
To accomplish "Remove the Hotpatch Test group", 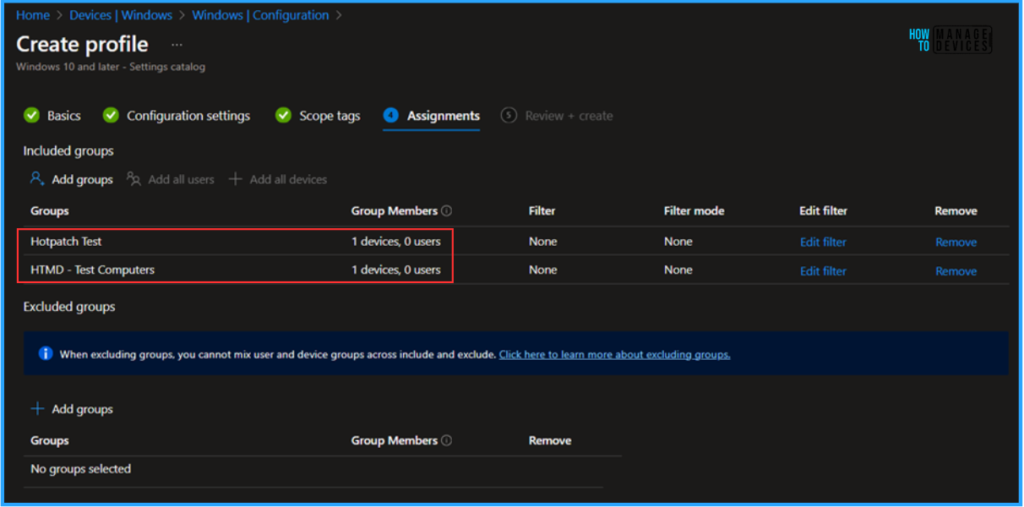I will [956, 242].
